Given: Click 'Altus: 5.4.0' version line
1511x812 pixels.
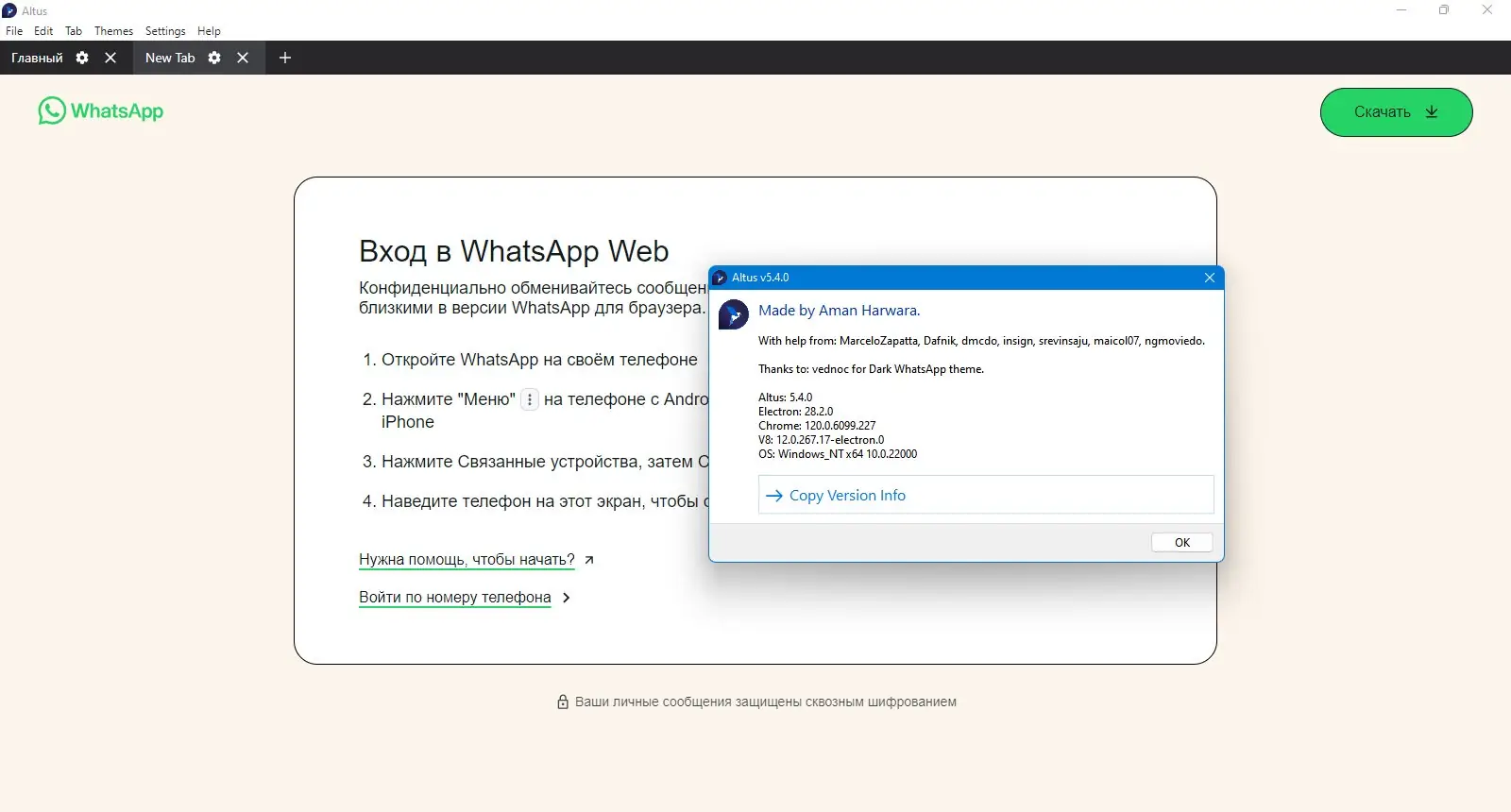Looking at the screenshot, I should [x=785, y=398].
